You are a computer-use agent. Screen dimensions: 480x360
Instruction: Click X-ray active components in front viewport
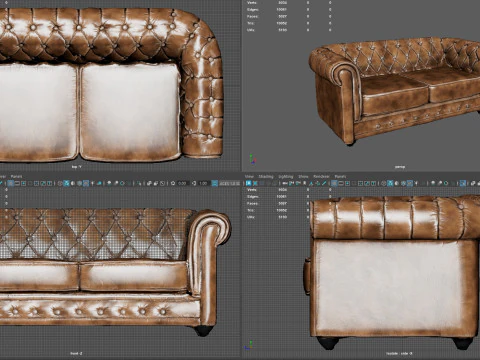coord(156,183)
